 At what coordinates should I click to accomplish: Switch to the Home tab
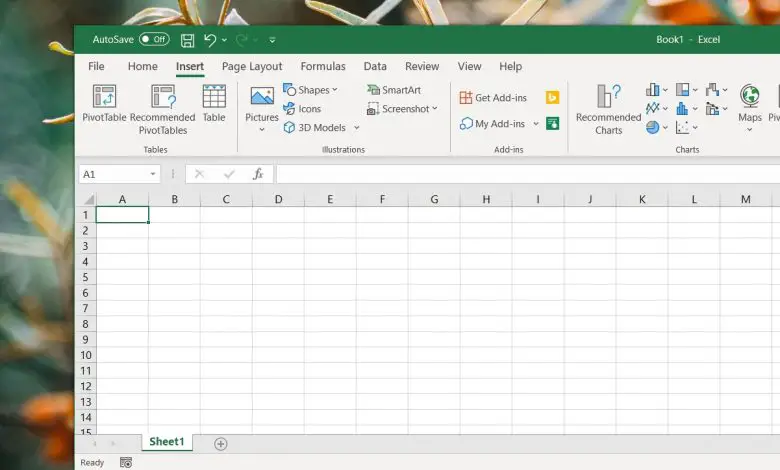click(x=142, y=66)
